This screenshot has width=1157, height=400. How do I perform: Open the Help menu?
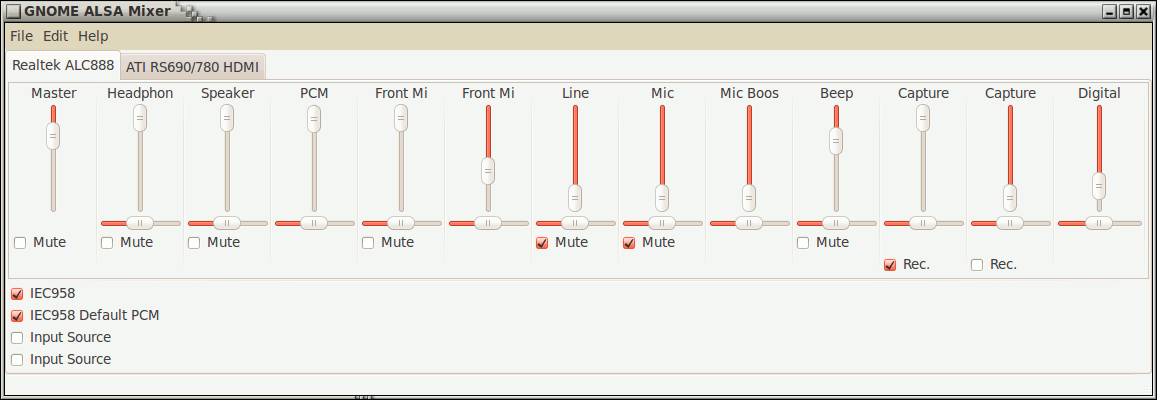tap(93, 36)
